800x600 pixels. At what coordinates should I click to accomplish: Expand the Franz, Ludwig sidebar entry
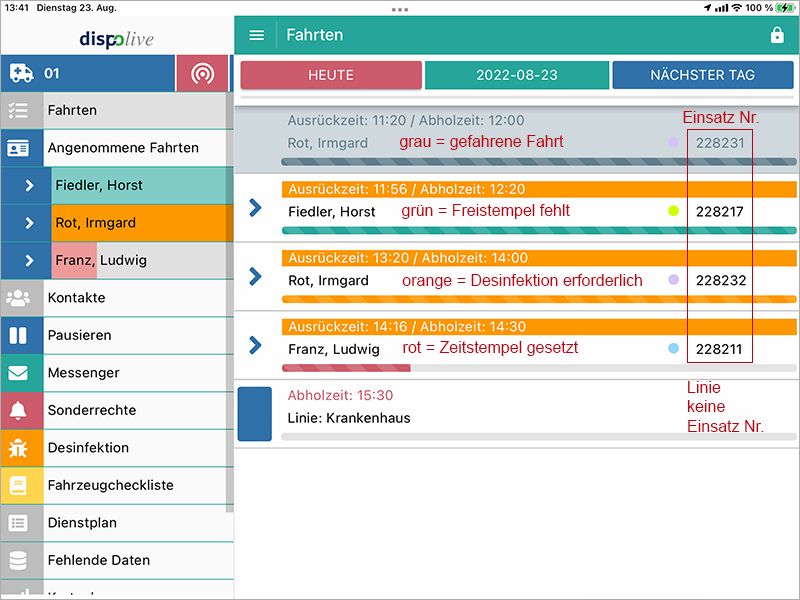pos(29,260)
